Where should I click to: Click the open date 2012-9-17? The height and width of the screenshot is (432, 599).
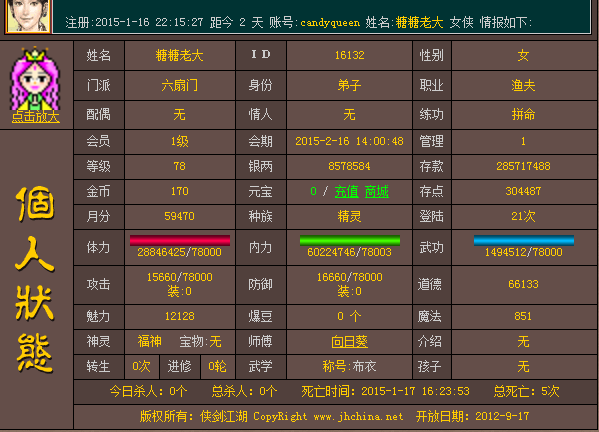pos(502,416)
